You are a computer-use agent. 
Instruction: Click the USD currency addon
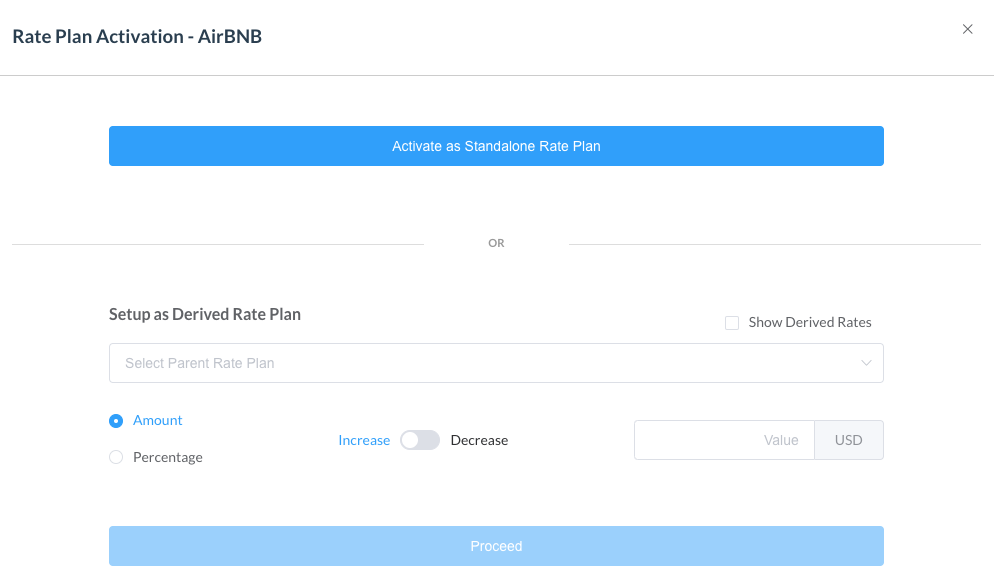[848, 440]
